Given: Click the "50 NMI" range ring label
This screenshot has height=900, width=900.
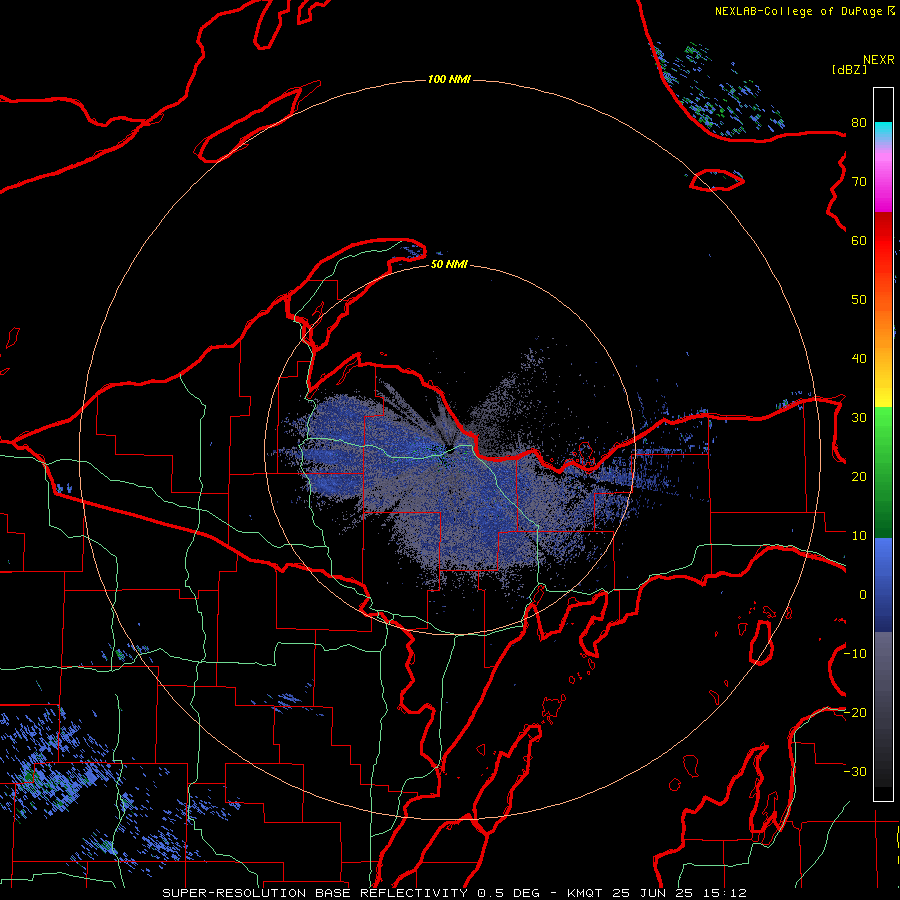Looking at the screenshot, I should 449,265.
